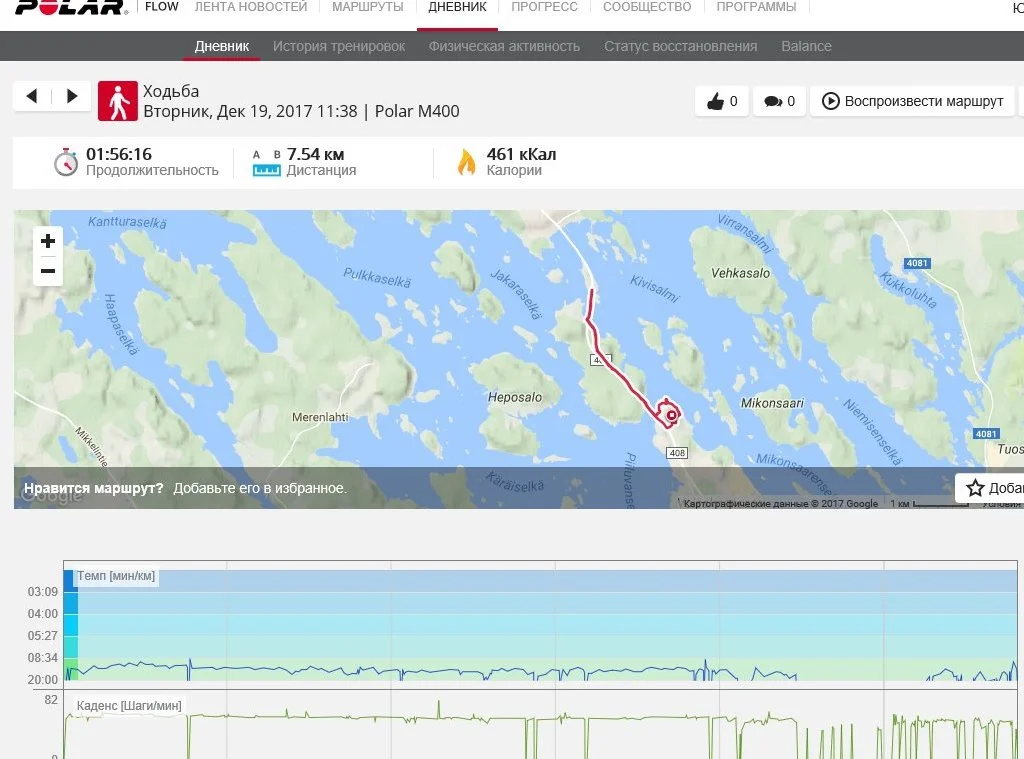Screen dimensions: 1024x759
Task: Like the training with thumbs-up
Action: click(722, 101)
